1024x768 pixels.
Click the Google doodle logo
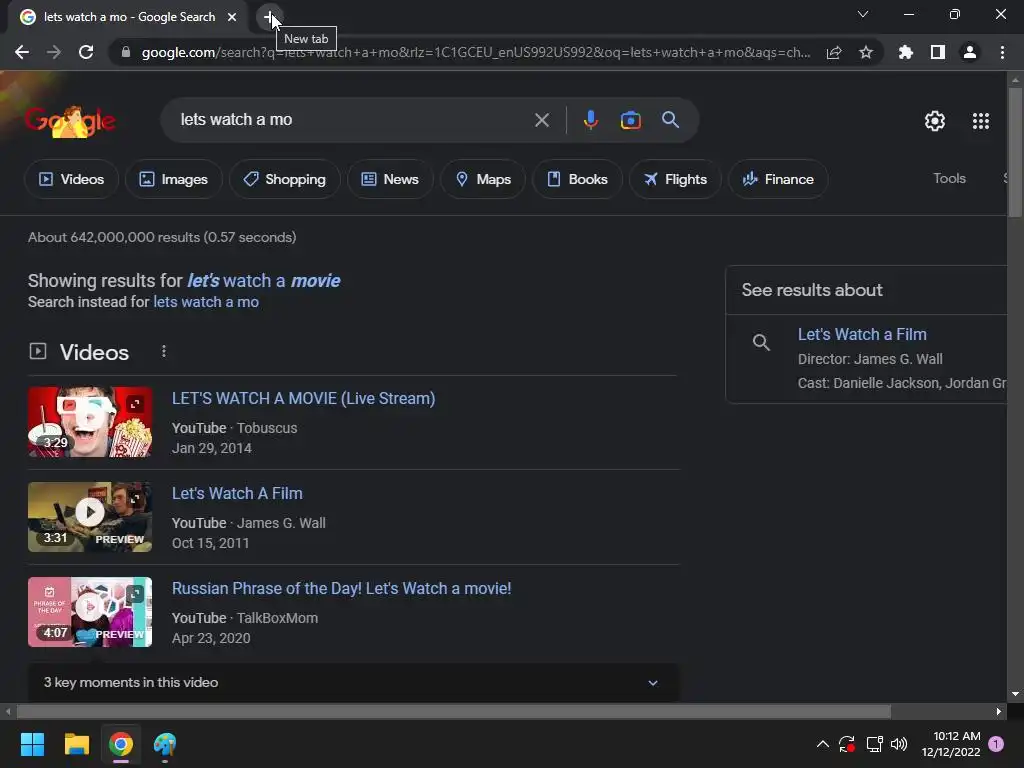71,121
